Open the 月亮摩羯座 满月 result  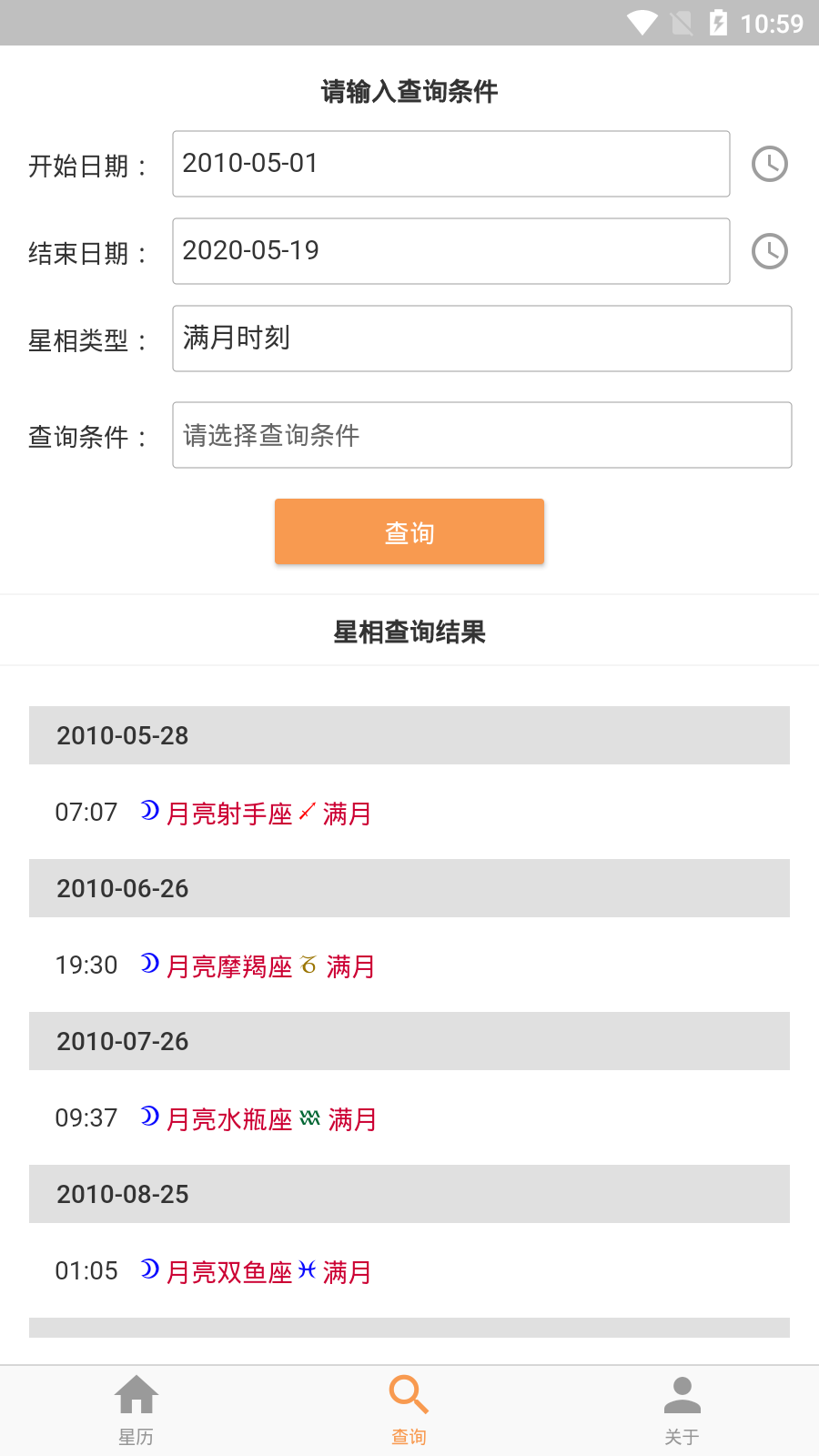coord(270,966)
